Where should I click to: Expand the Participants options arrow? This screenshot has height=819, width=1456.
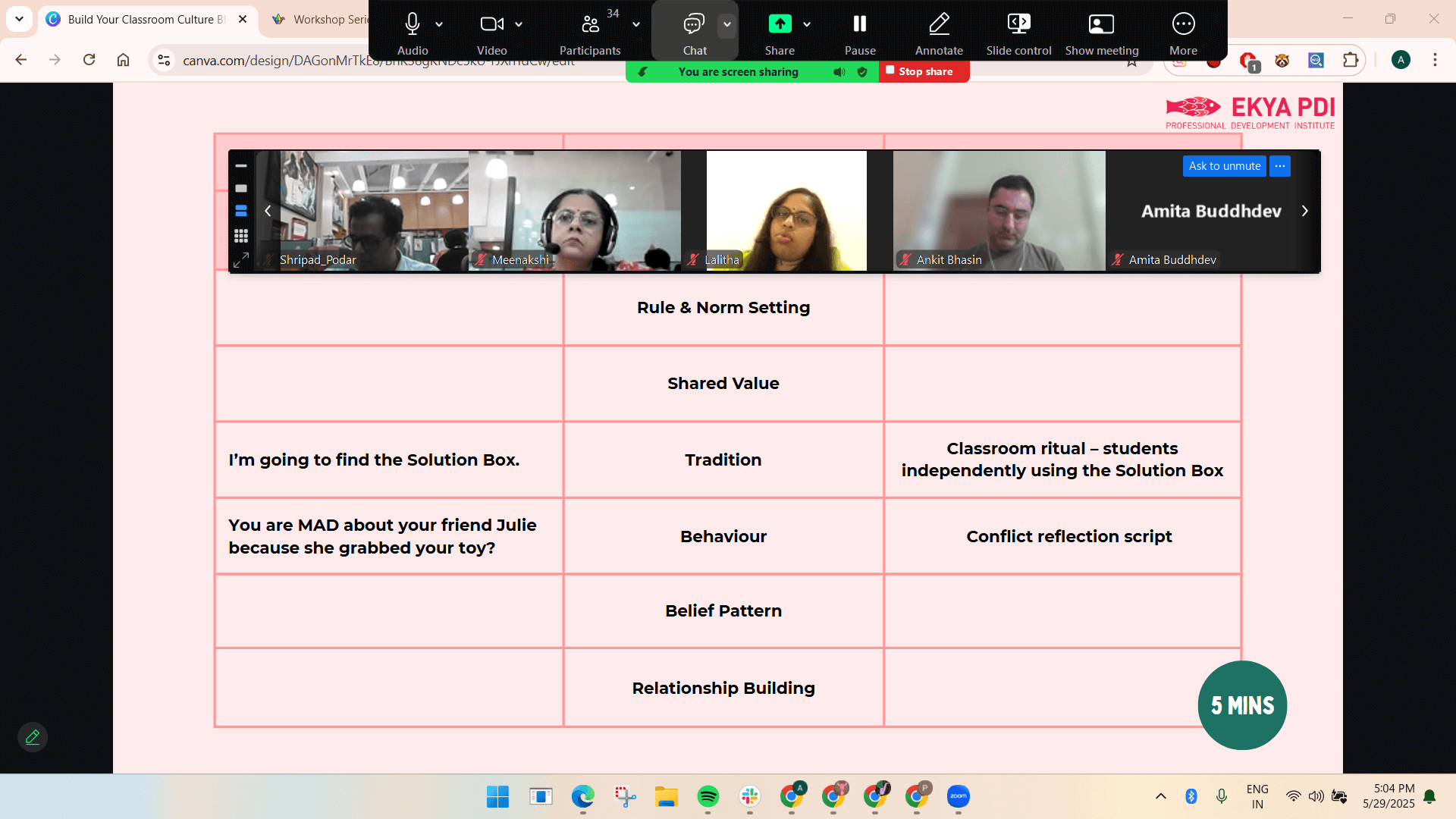point(636,24)
